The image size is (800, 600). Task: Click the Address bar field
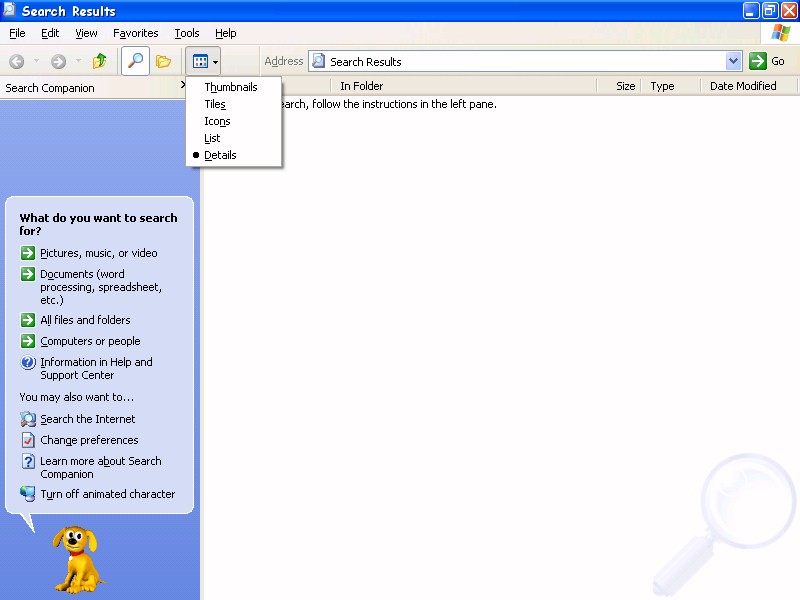click(524, 61)
